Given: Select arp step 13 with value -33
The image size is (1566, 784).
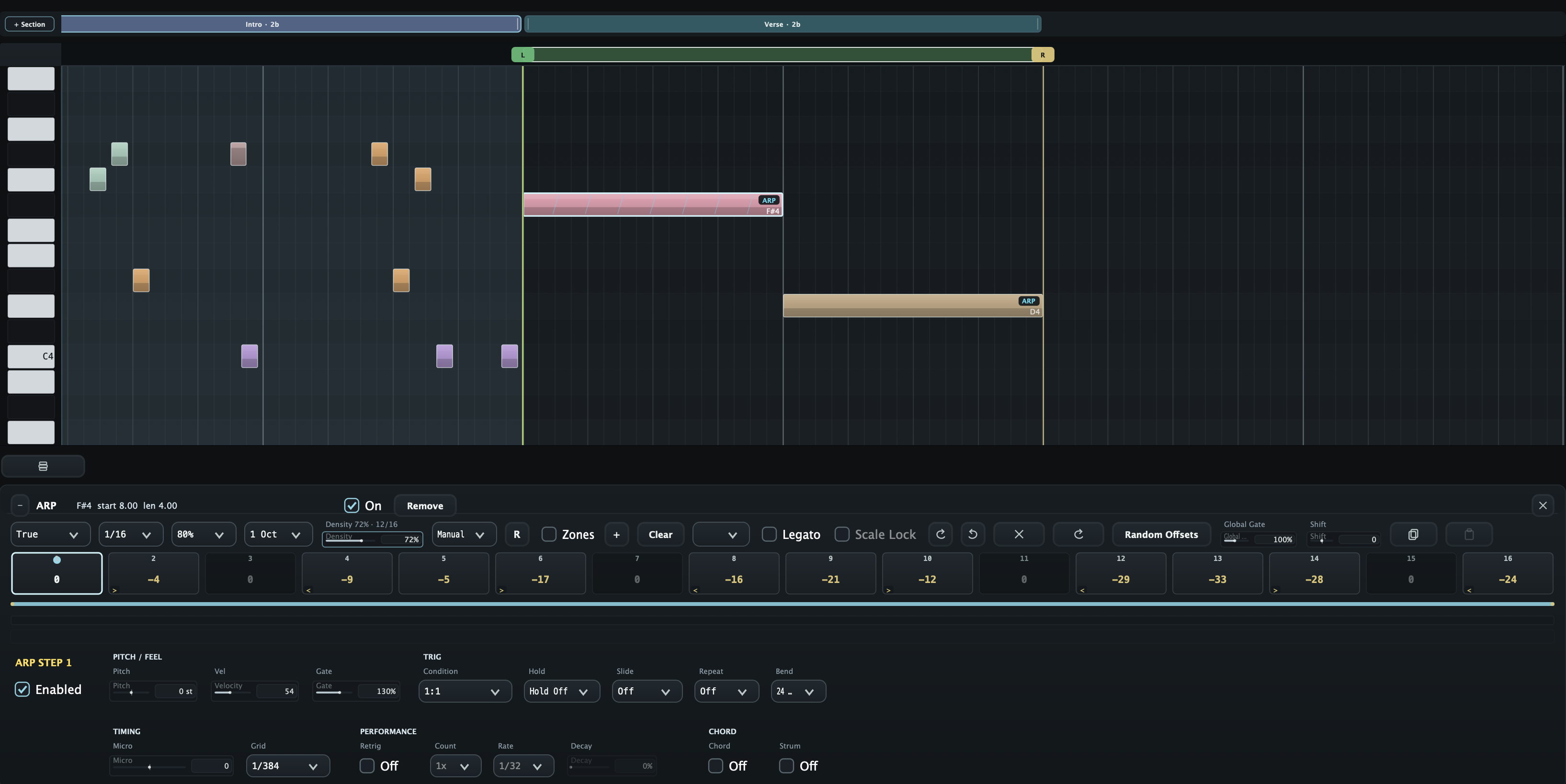Looking at the screenshot, I should [x=1217, y=573].
